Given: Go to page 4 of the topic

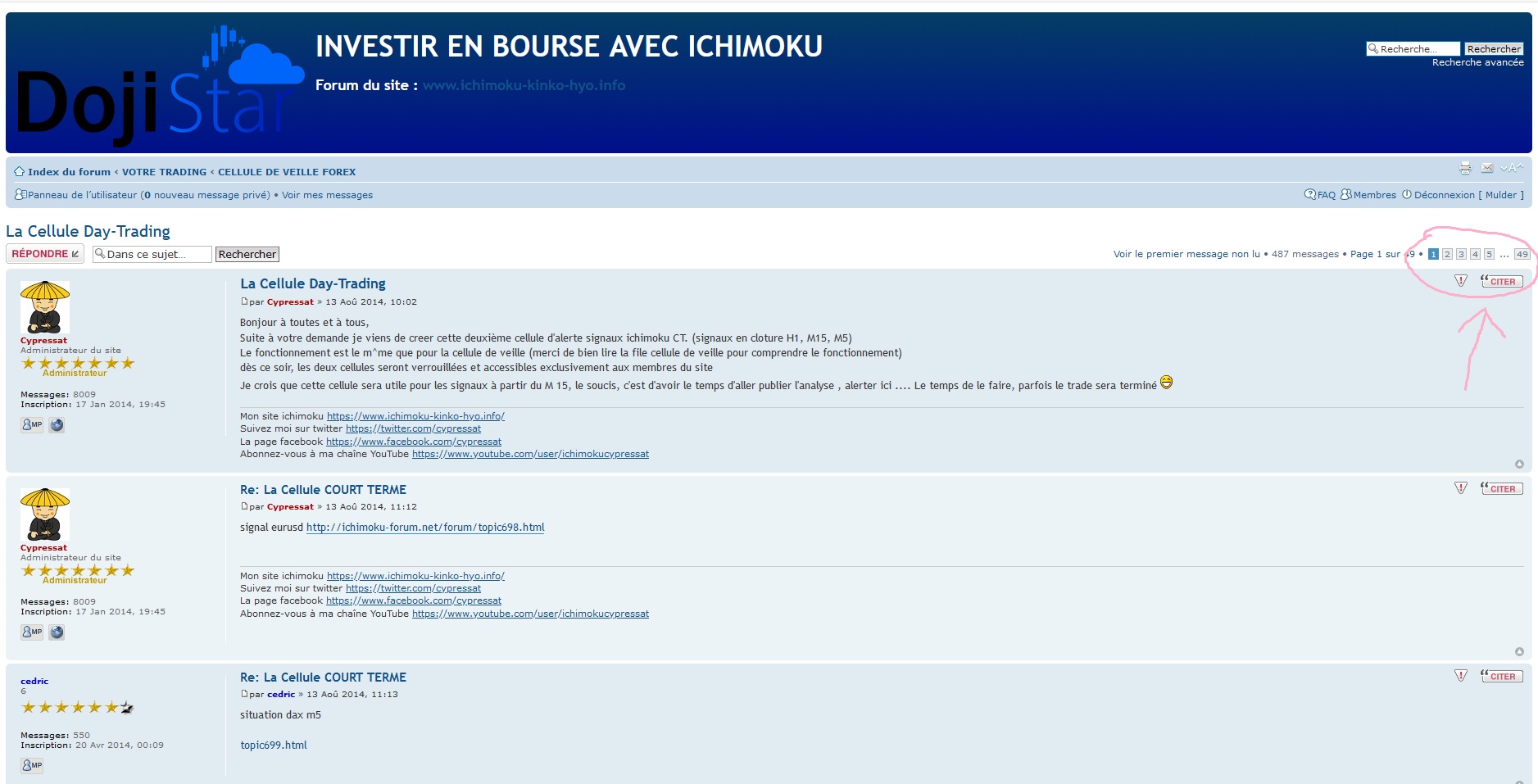Looking at the screenshot, I should pos(1475,254).
